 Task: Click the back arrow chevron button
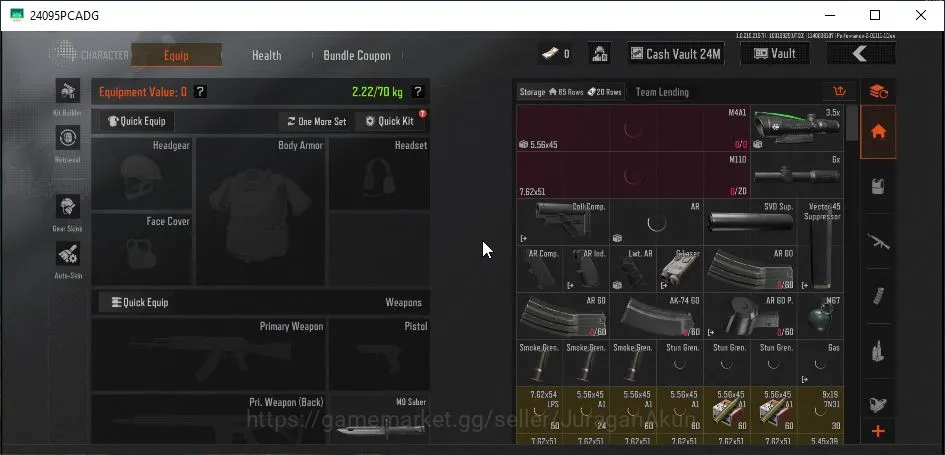point(861,54)
